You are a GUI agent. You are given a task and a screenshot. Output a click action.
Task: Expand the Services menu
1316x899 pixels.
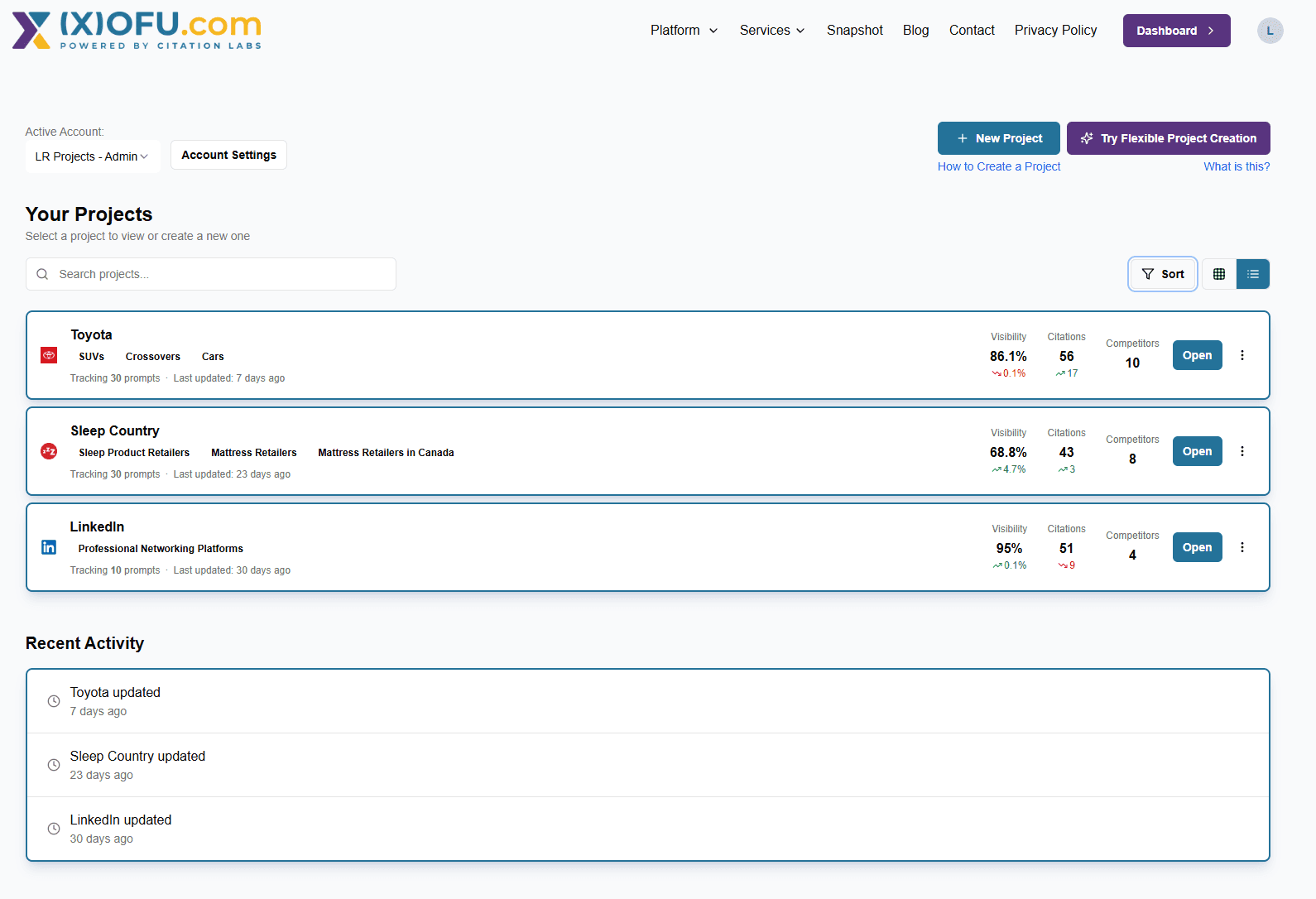point(772,31)
